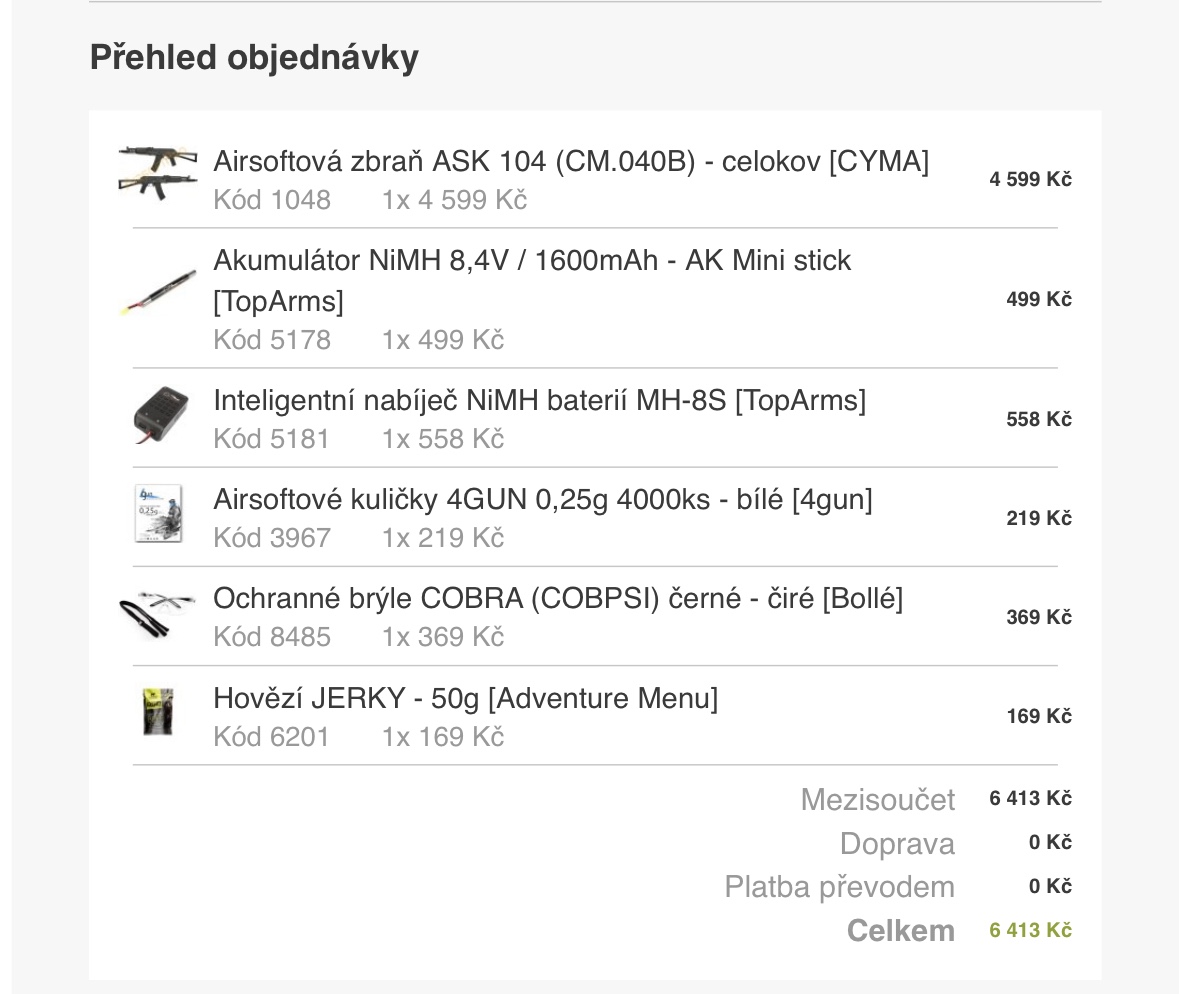The width and height of the screenshot is (1179, 994).
Task: Click the green Celkem total 6 413 Kč
Action: (x=1030, y=930)
